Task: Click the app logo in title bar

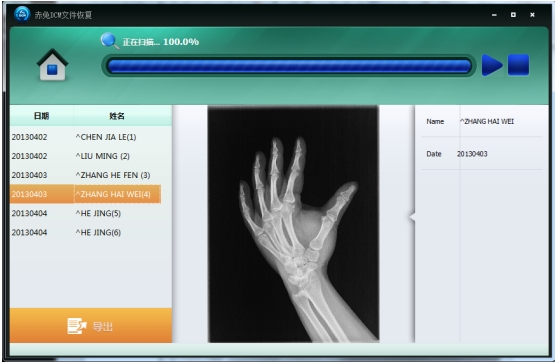Action: (22, 14)
